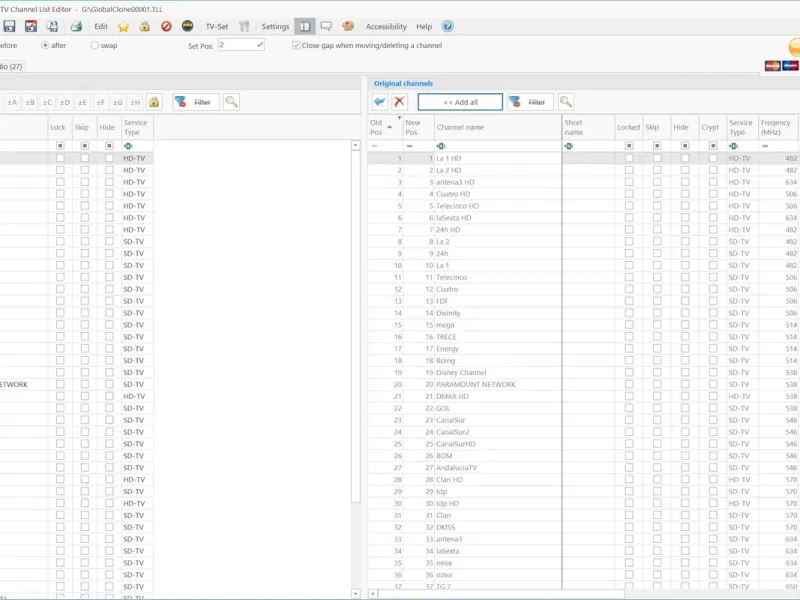Check Locked box for Telecinco HD row
The image size is (800, 600).
[x=629, y=206]
